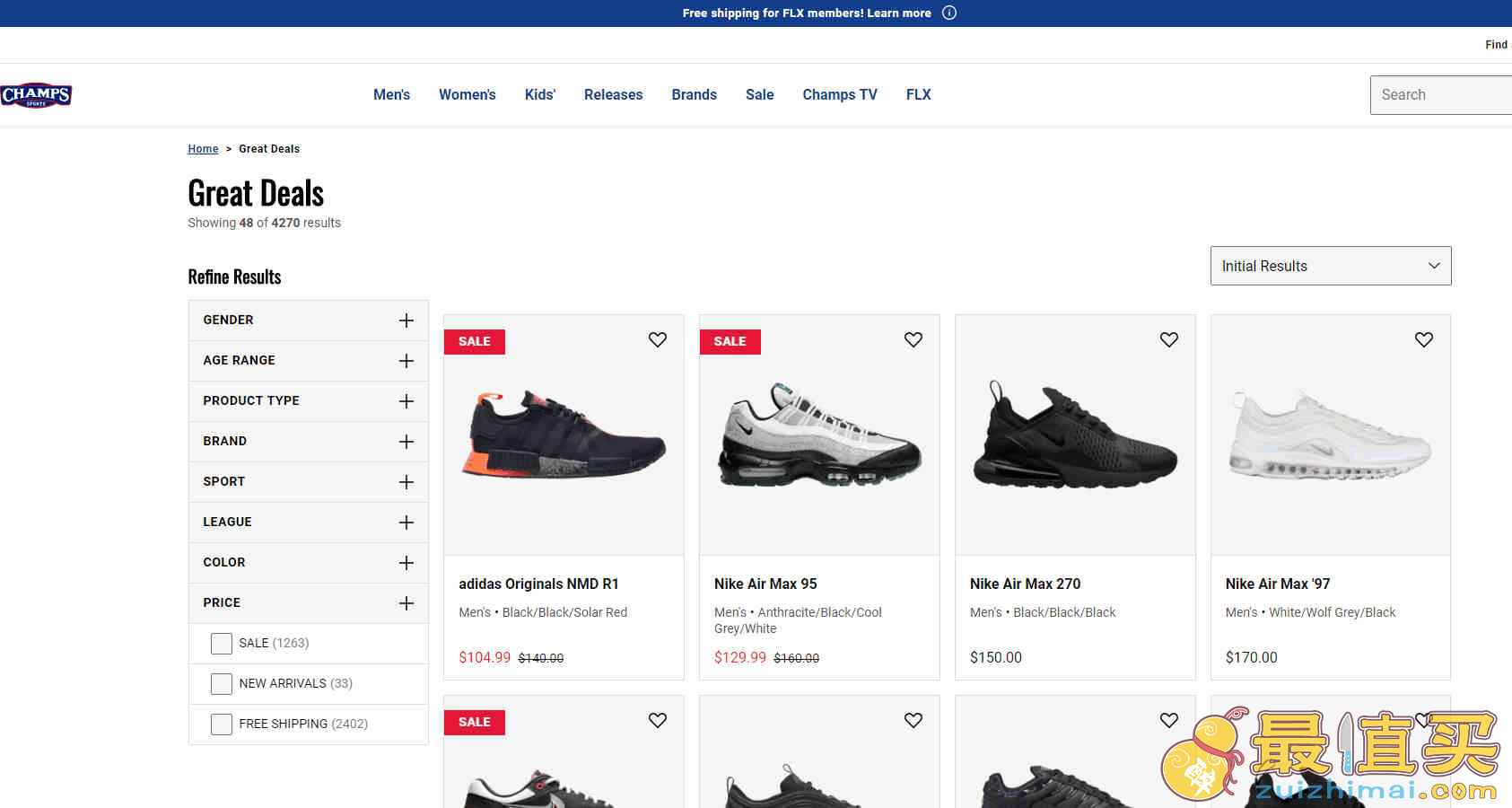Click the struck-through $160.00 original price
This screenshot has height=808, width=1512.
[797, 658]
